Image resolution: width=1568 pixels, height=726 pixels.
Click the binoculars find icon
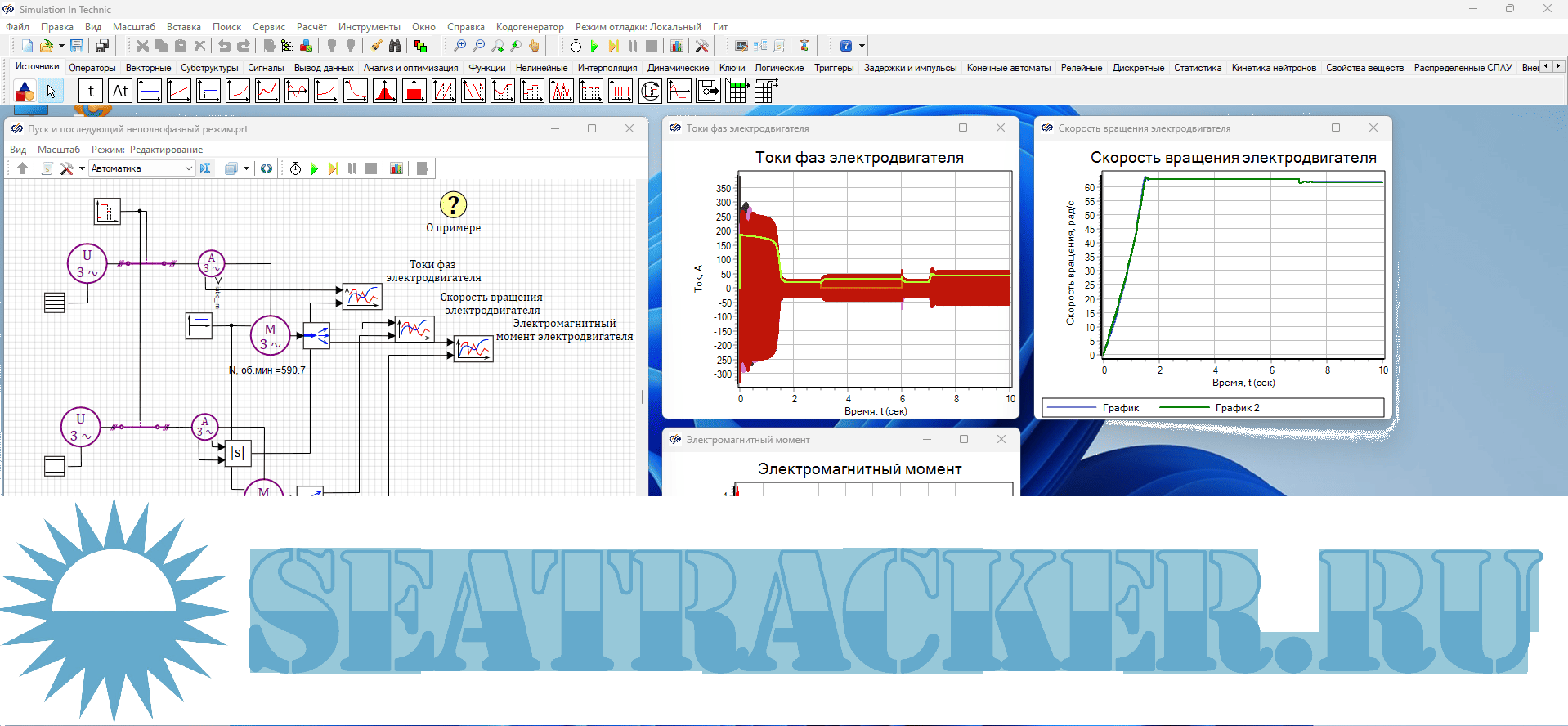point(395,47)
